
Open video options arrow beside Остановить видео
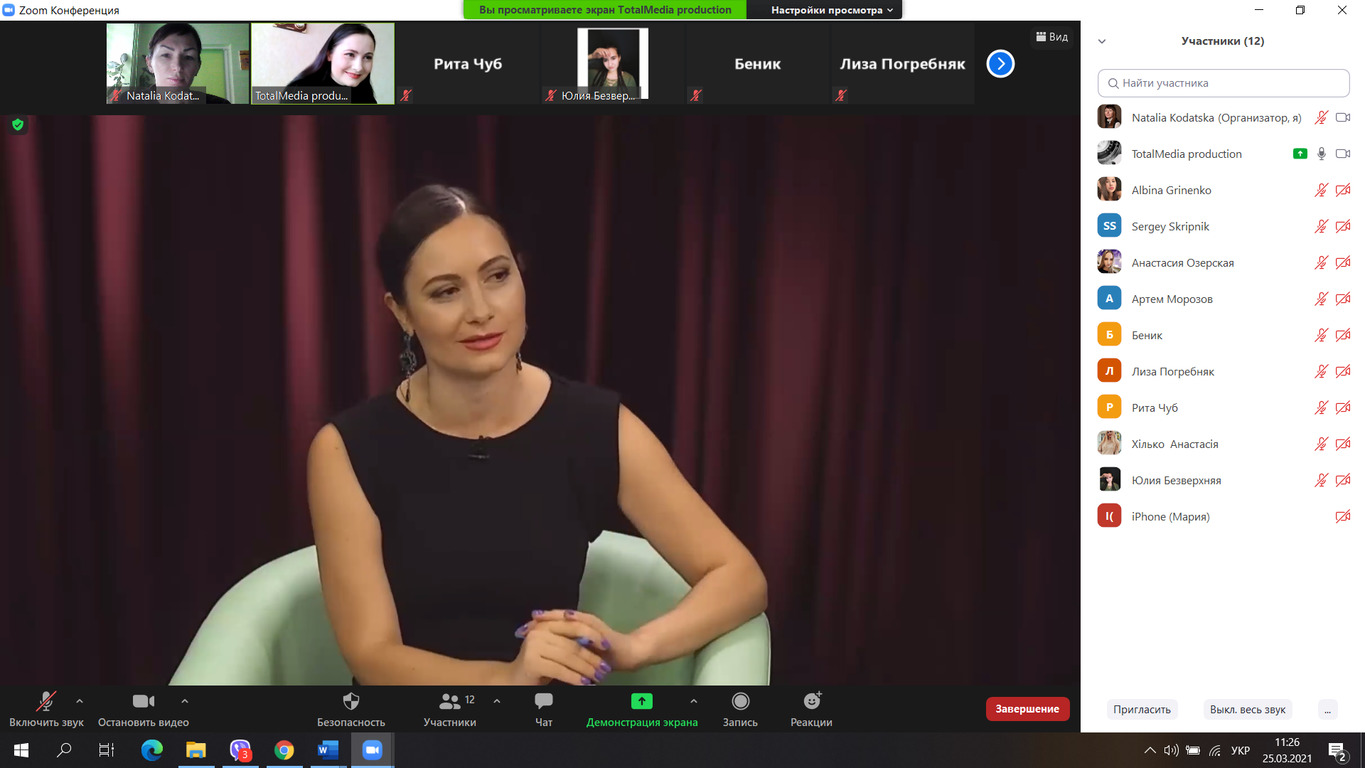pyautogui.click(x=184, y=701)
